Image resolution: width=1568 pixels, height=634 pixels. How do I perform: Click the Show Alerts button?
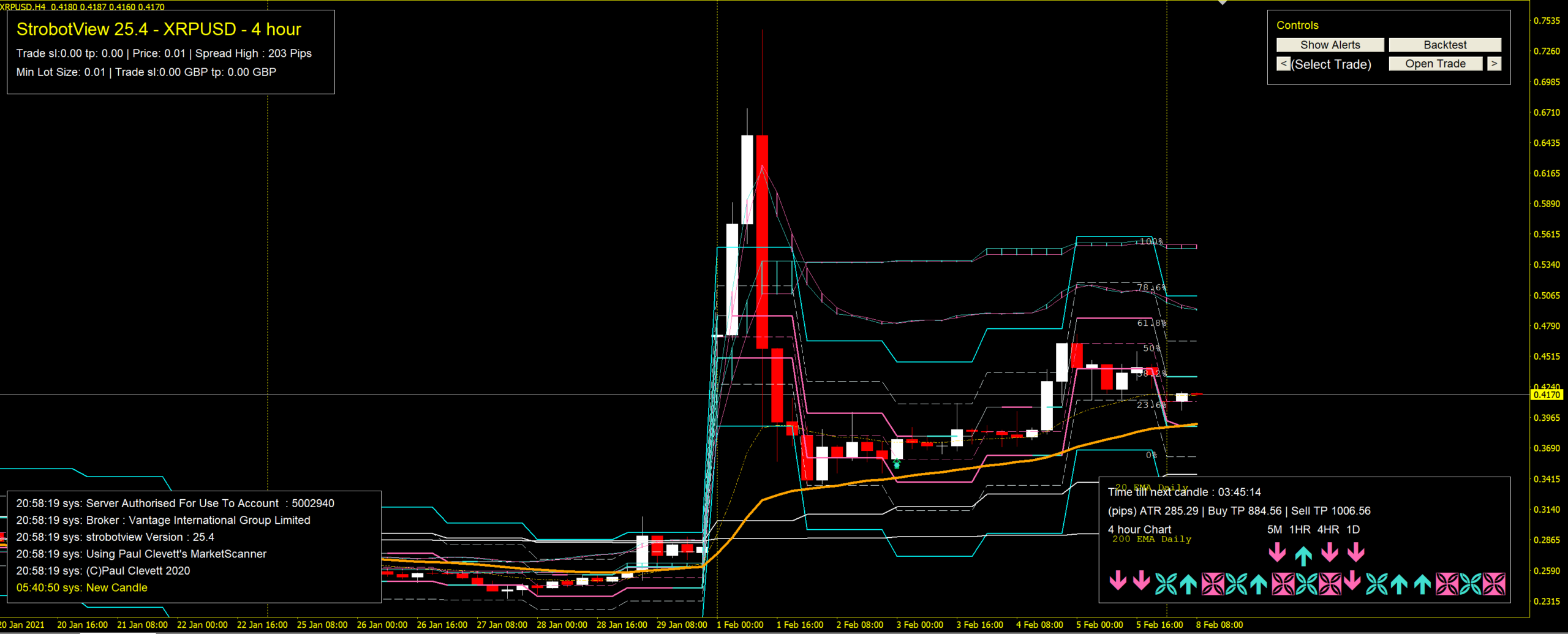tap(1330, 45)
